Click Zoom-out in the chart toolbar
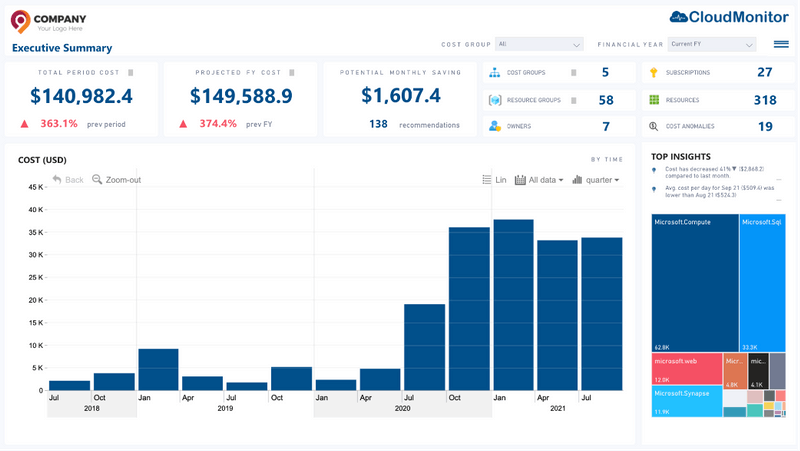The image size is (800, 451). click(x=116, y=180)
